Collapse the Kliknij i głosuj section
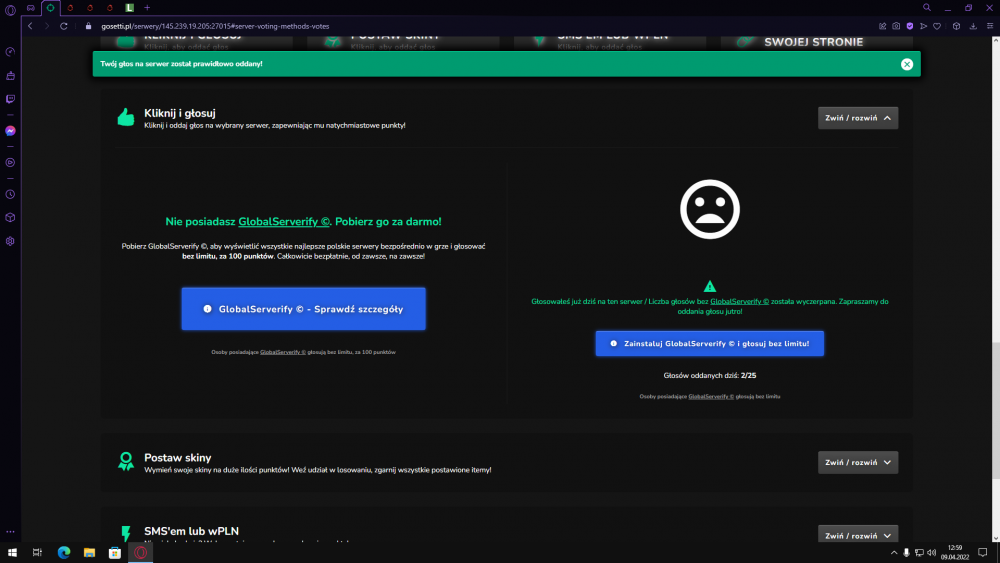Screen dimensions: 1000x563 click(858, 118)
